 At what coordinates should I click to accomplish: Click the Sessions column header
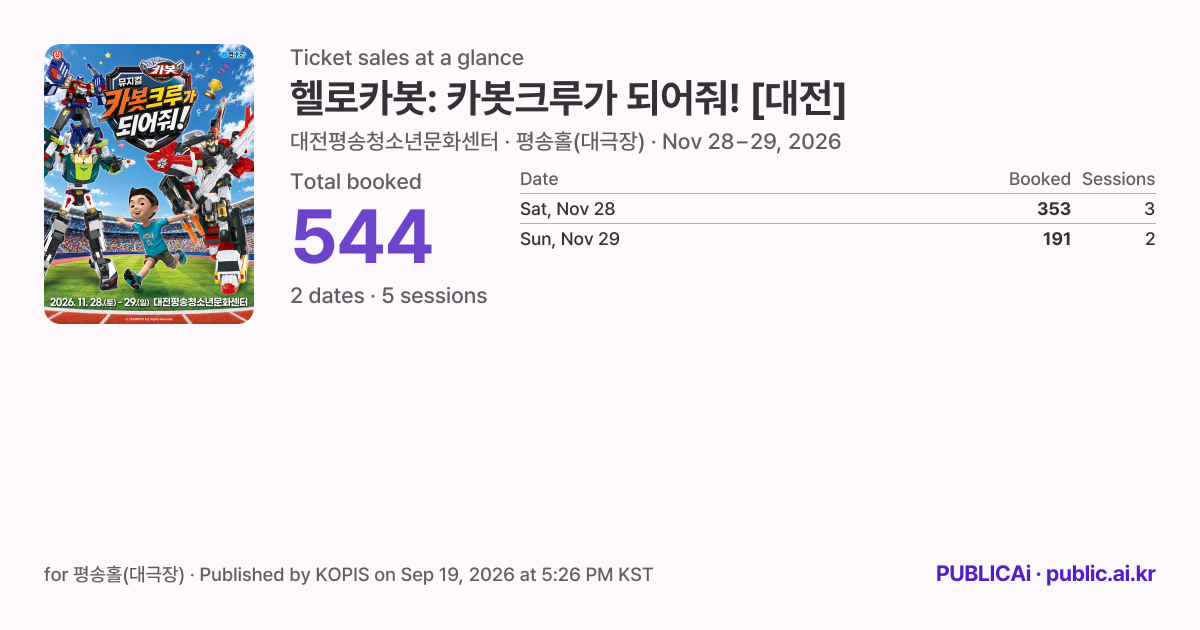[x=1118, y=179]
